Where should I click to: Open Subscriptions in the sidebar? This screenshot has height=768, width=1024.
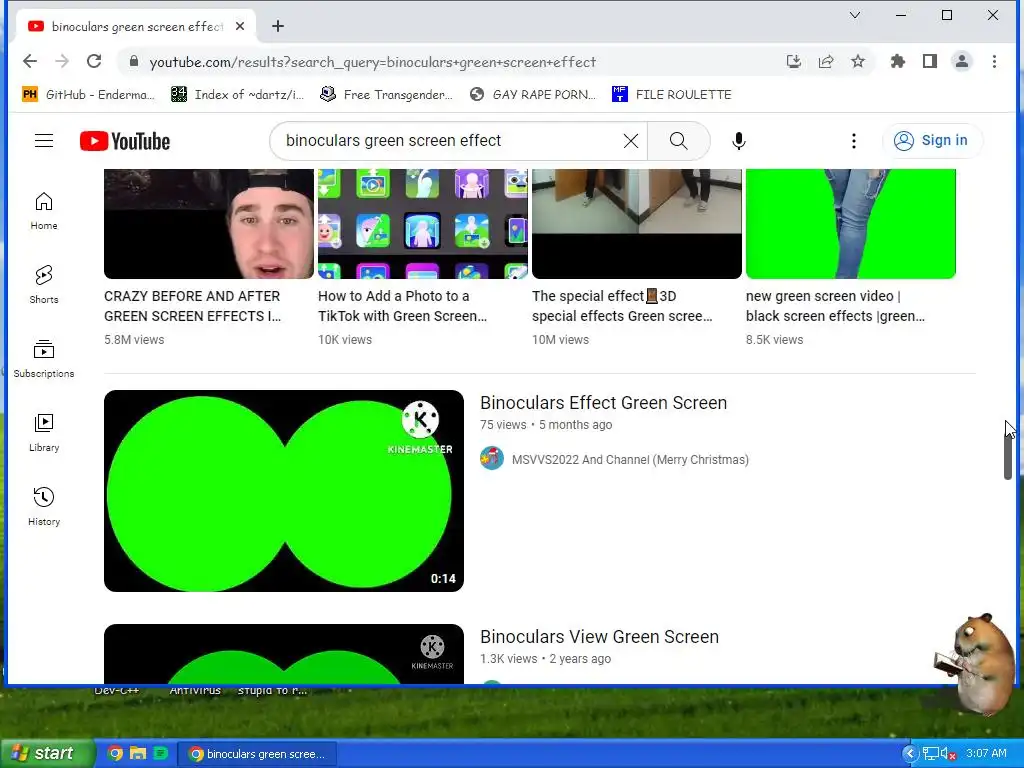[x=44, y=359]
